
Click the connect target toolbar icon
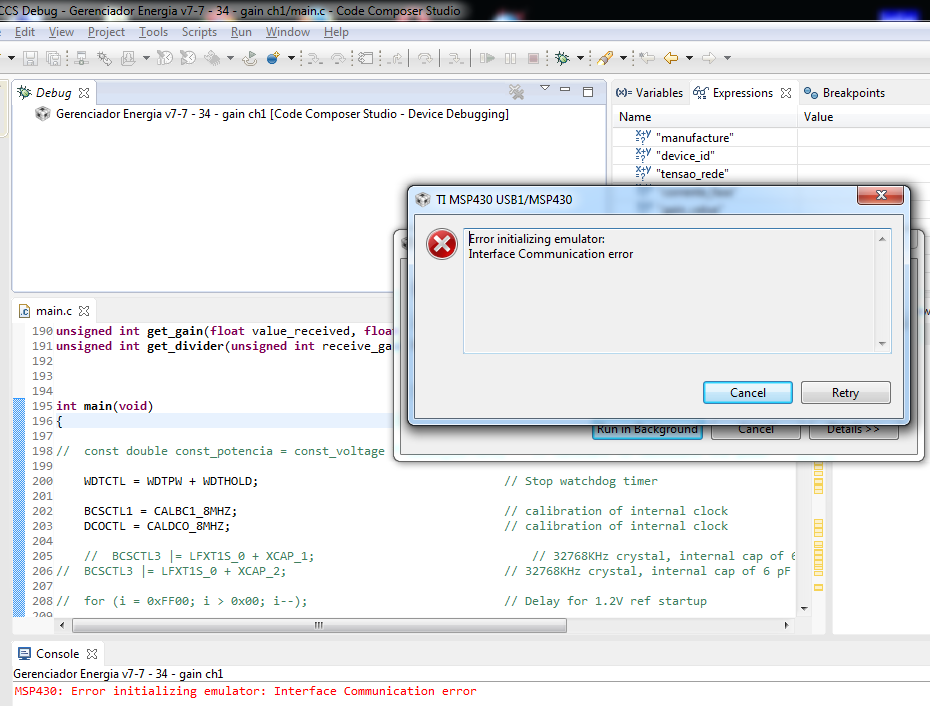pos(81,58)
